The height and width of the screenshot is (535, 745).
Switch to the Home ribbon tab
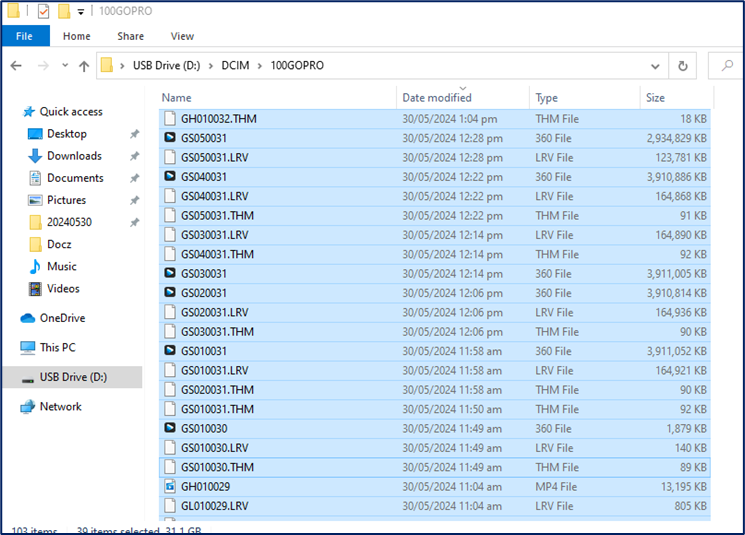click(76, 36)
